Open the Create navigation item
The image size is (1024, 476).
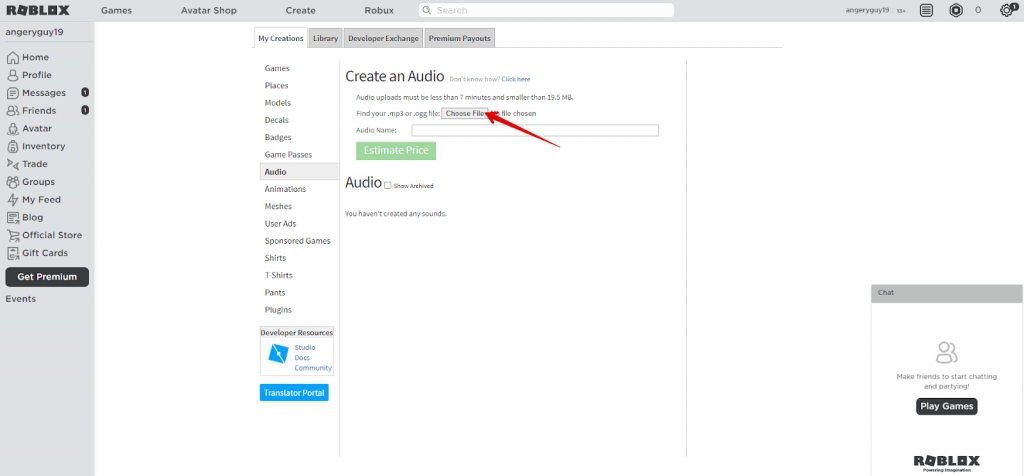(300, 10)
